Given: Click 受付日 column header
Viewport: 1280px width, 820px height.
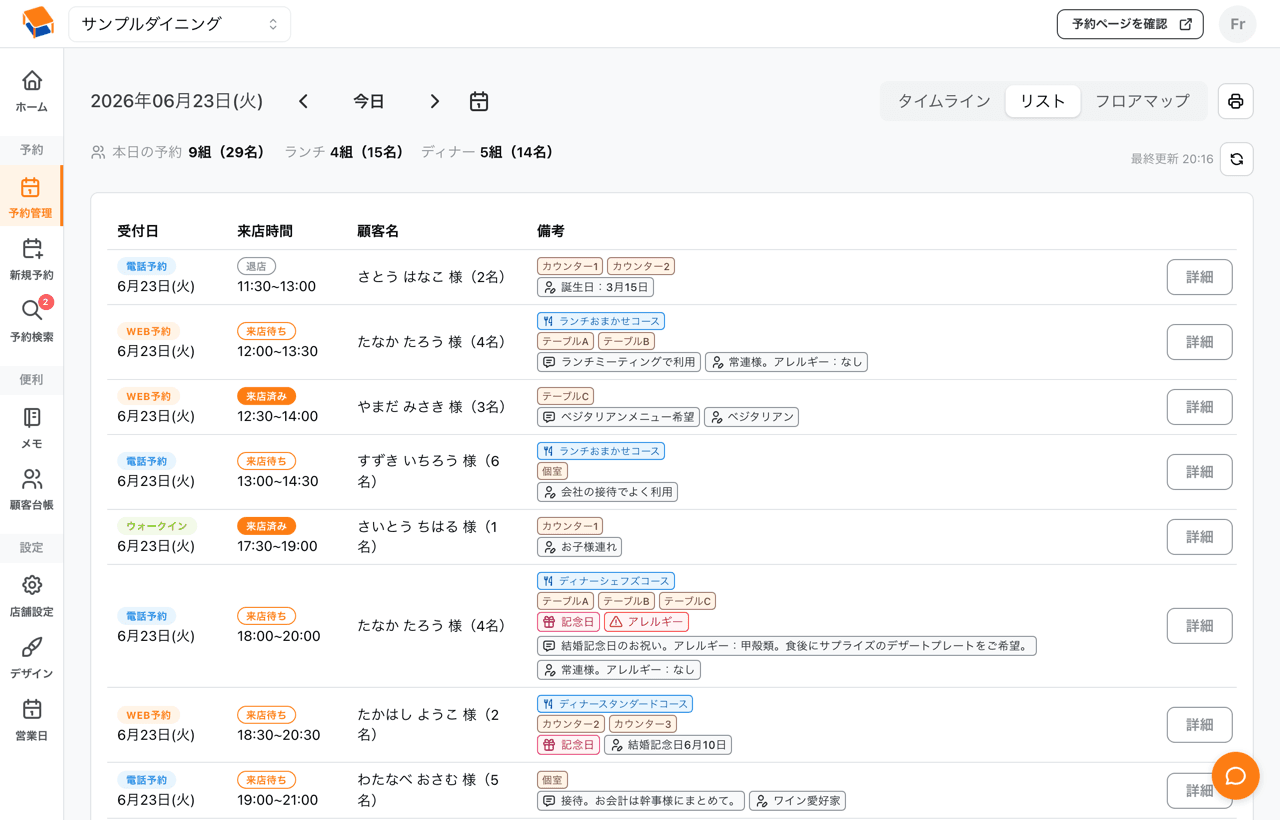Looking at the screenshot, I should 138,231.
